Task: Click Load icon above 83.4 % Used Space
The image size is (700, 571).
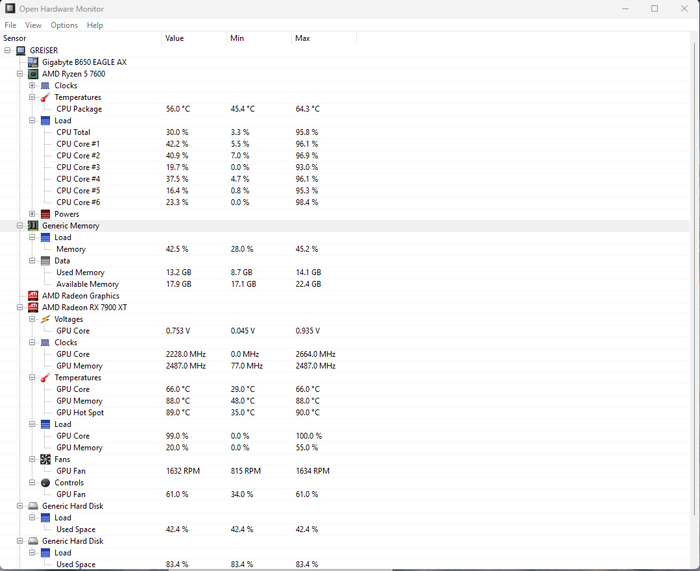Action: point(45,553)
